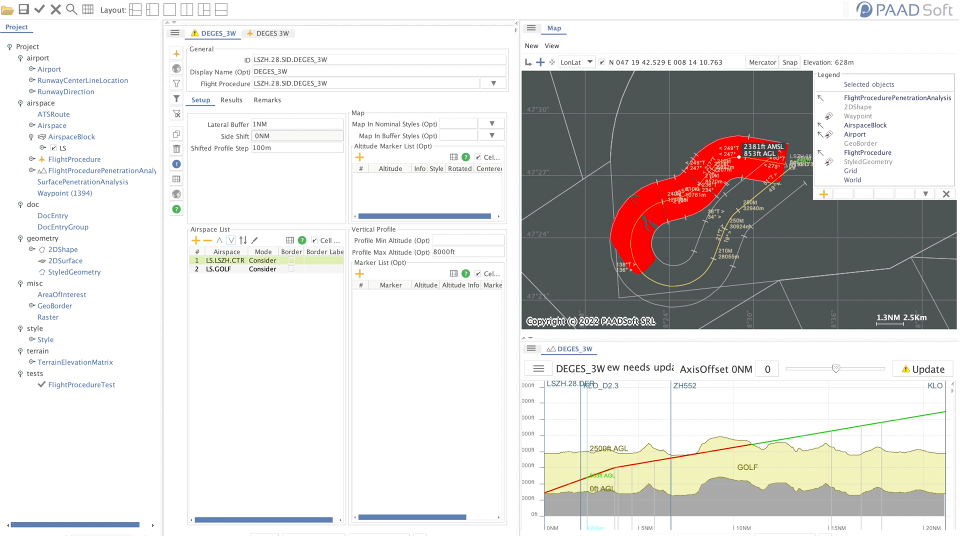The width and height of the screenshot is (960, 536).
Task: Add altitude marker with orange plus icon
Action: [359, 157]
